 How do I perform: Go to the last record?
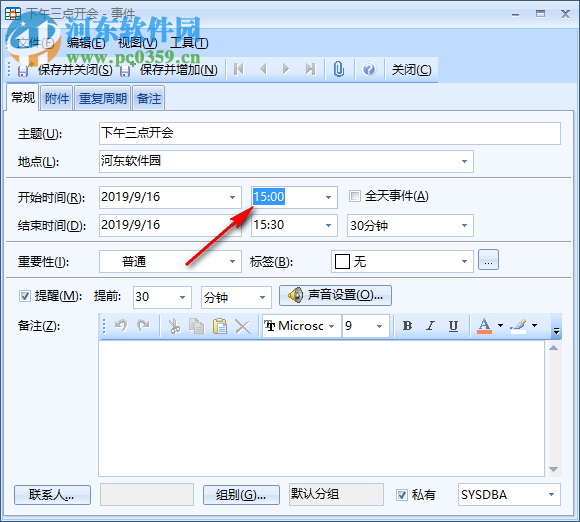[x=310, y=69]
